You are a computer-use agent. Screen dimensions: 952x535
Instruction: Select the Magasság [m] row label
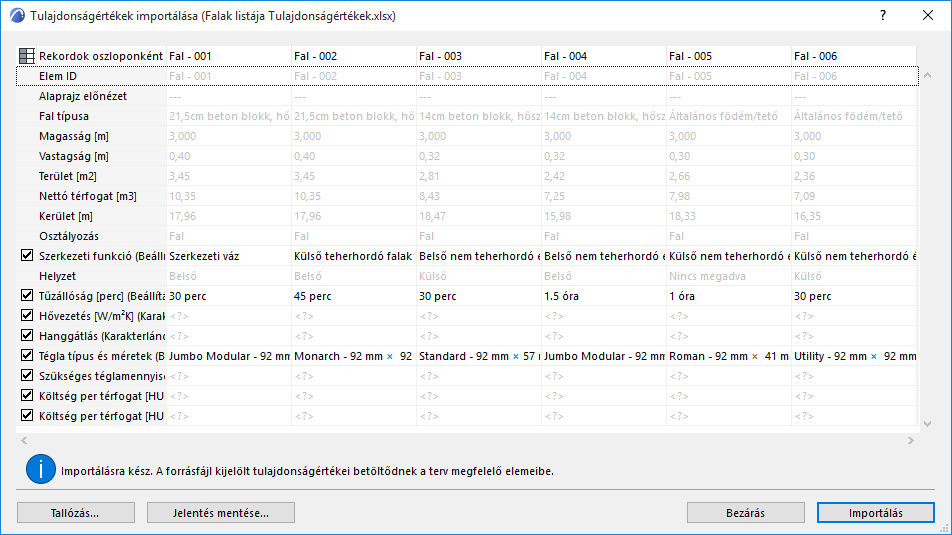point(73,136)
